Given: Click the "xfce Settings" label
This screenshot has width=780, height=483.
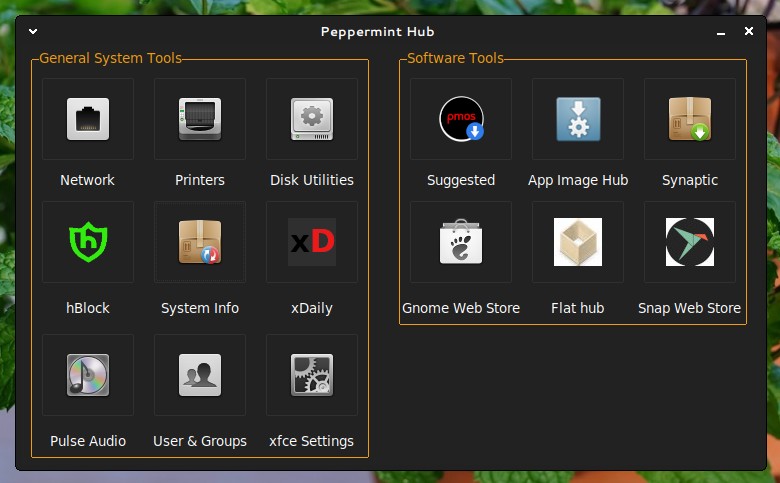Looking at the screenshot, I should pos(311,441).
